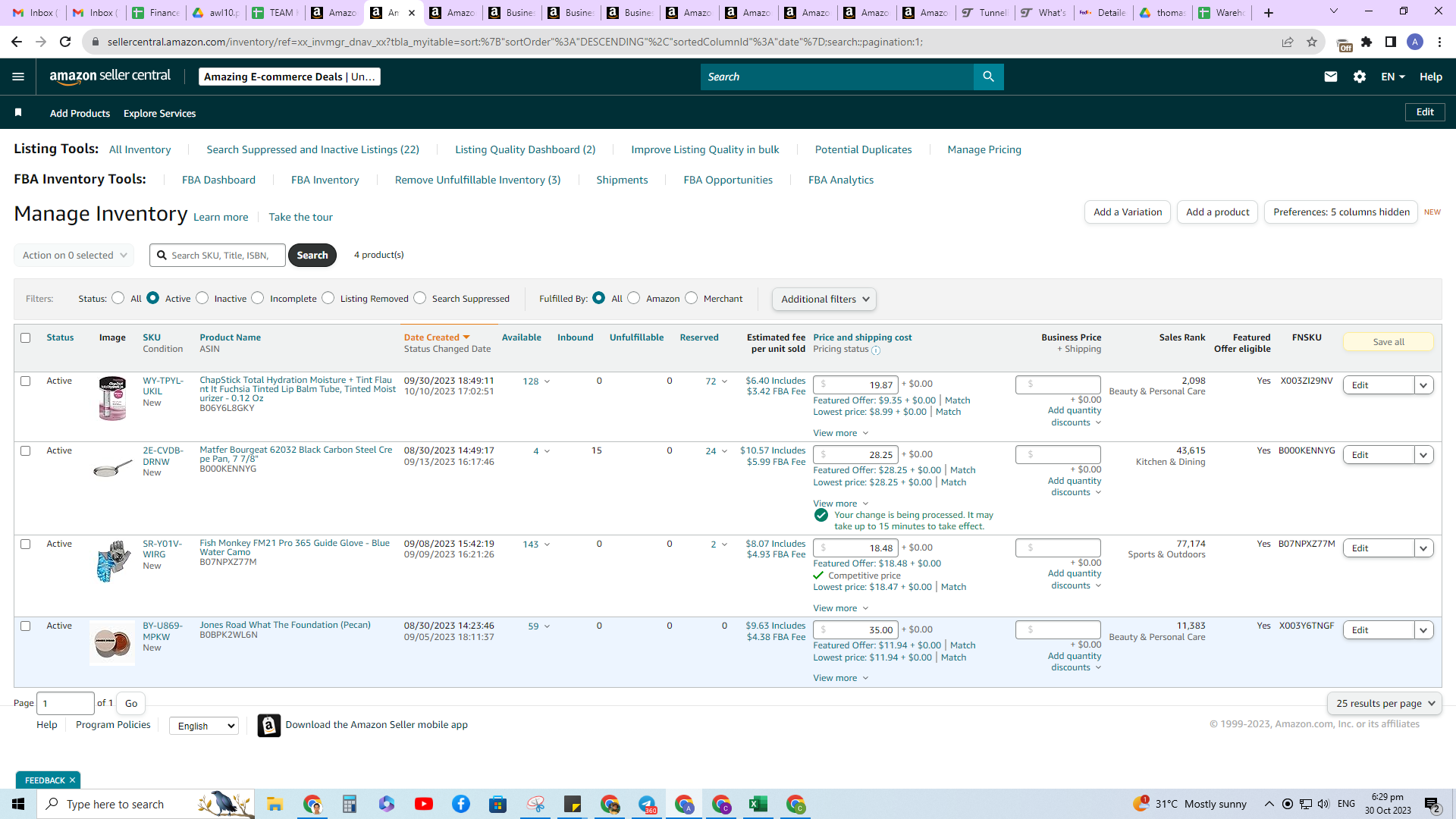Open Chrome three-dot menu

(x=1439, y=42)
